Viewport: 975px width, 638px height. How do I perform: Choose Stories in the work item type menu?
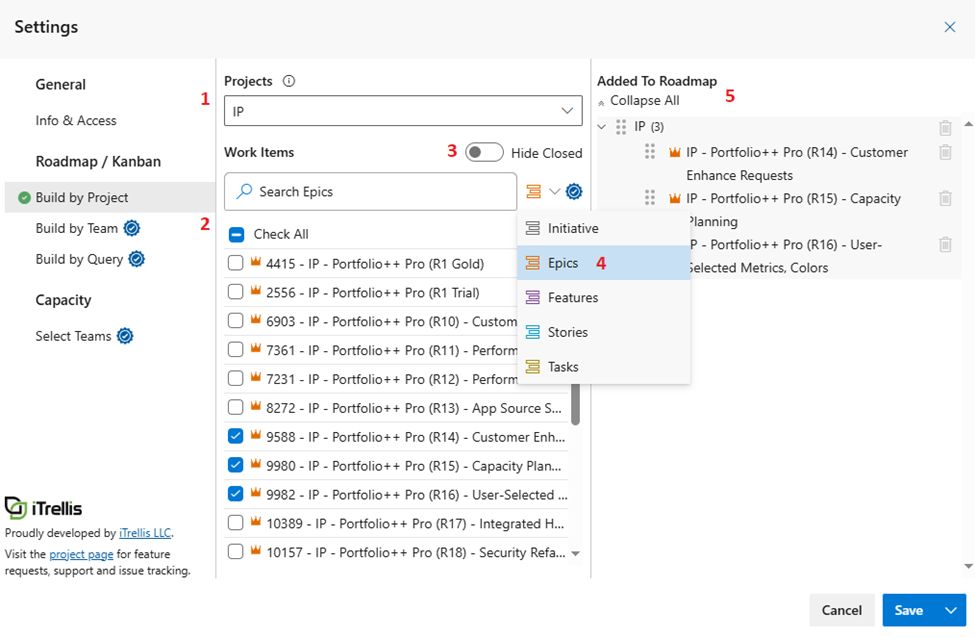click(567, 332)
